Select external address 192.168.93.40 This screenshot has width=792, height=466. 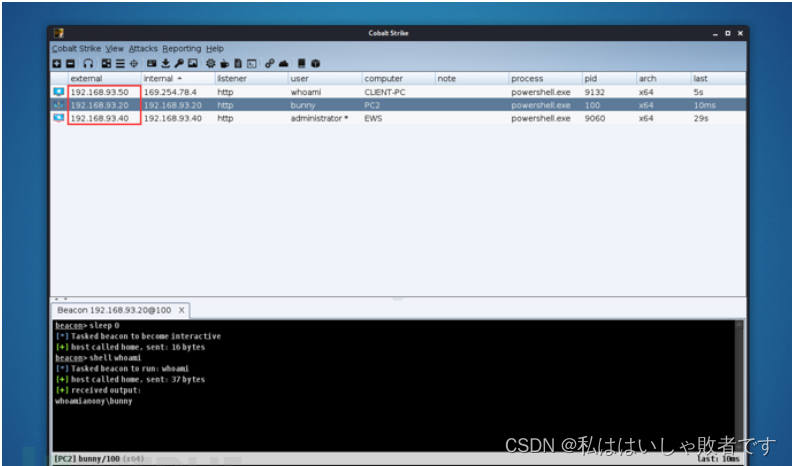pyautogui.click(x=100, y=118)
